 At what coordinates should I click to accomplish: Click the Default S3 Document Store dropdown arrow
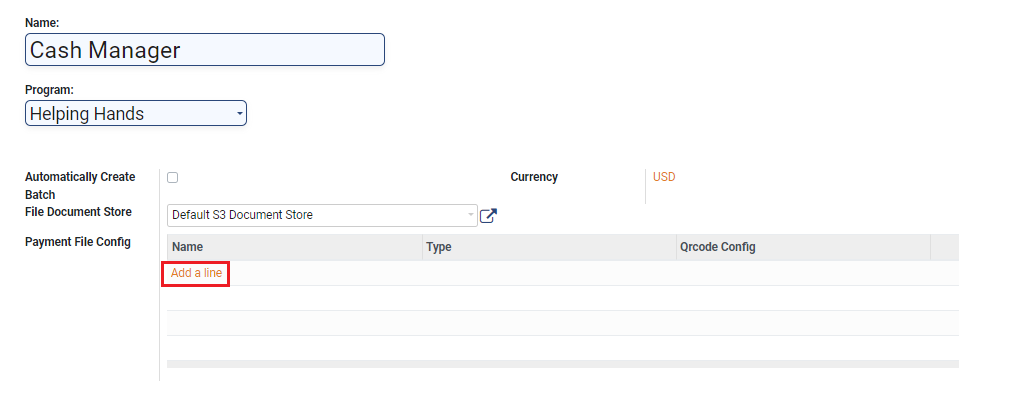(470, 215)
